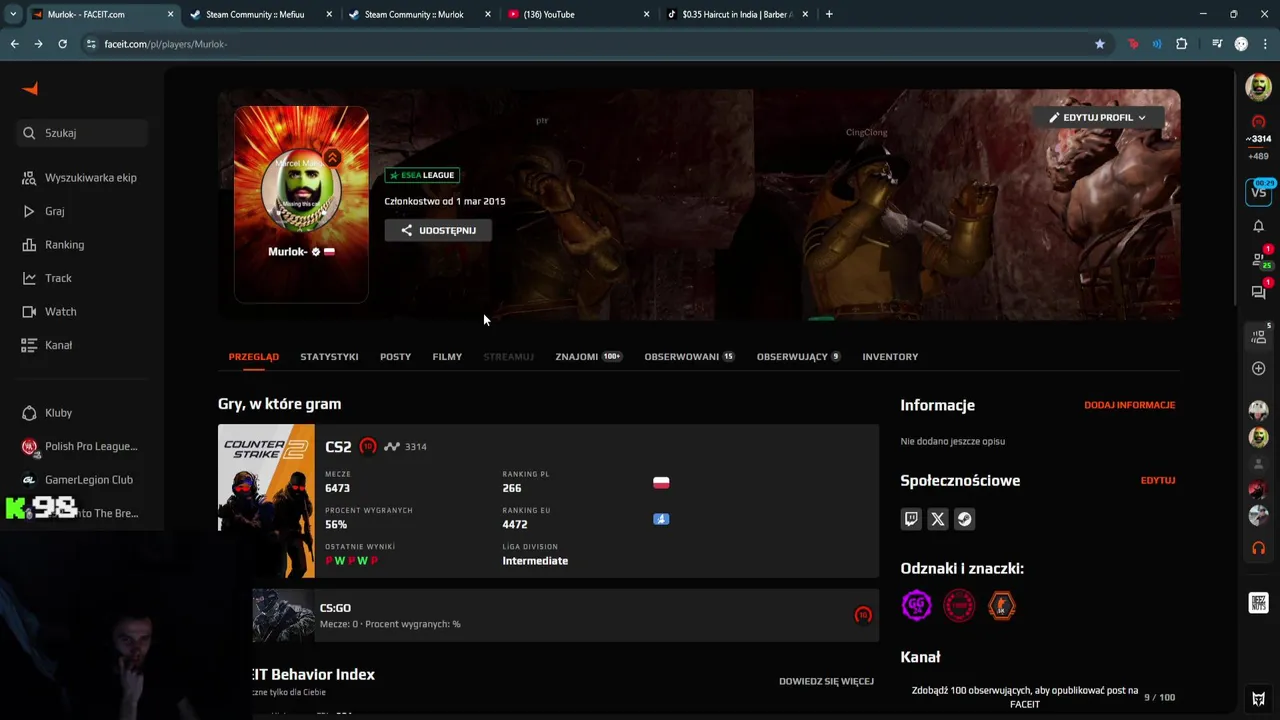Open the Twitch social link icon
1280x720 pixels.
[x=911, y=519]
